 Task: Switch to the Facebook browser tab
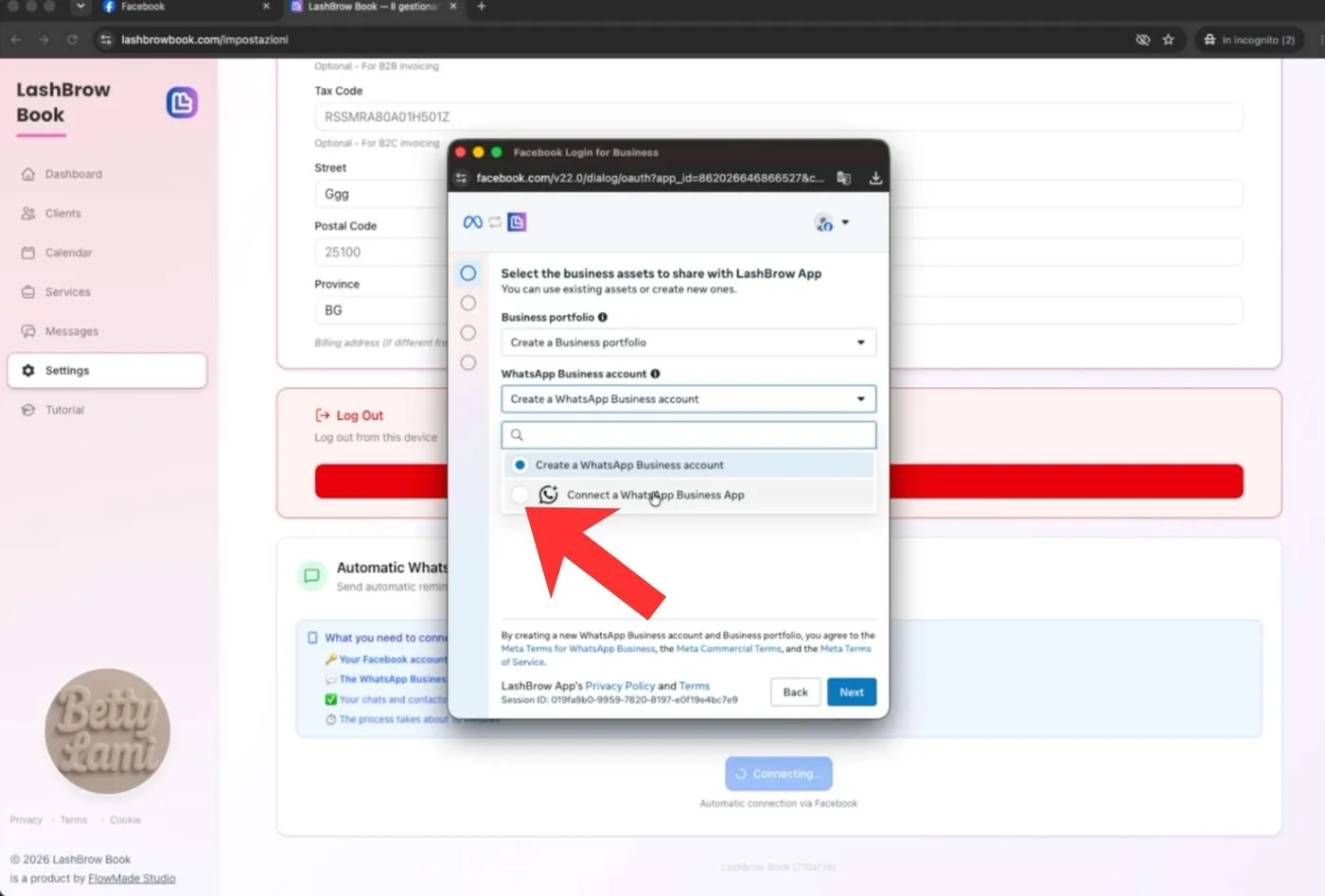(x=185, y=7)
